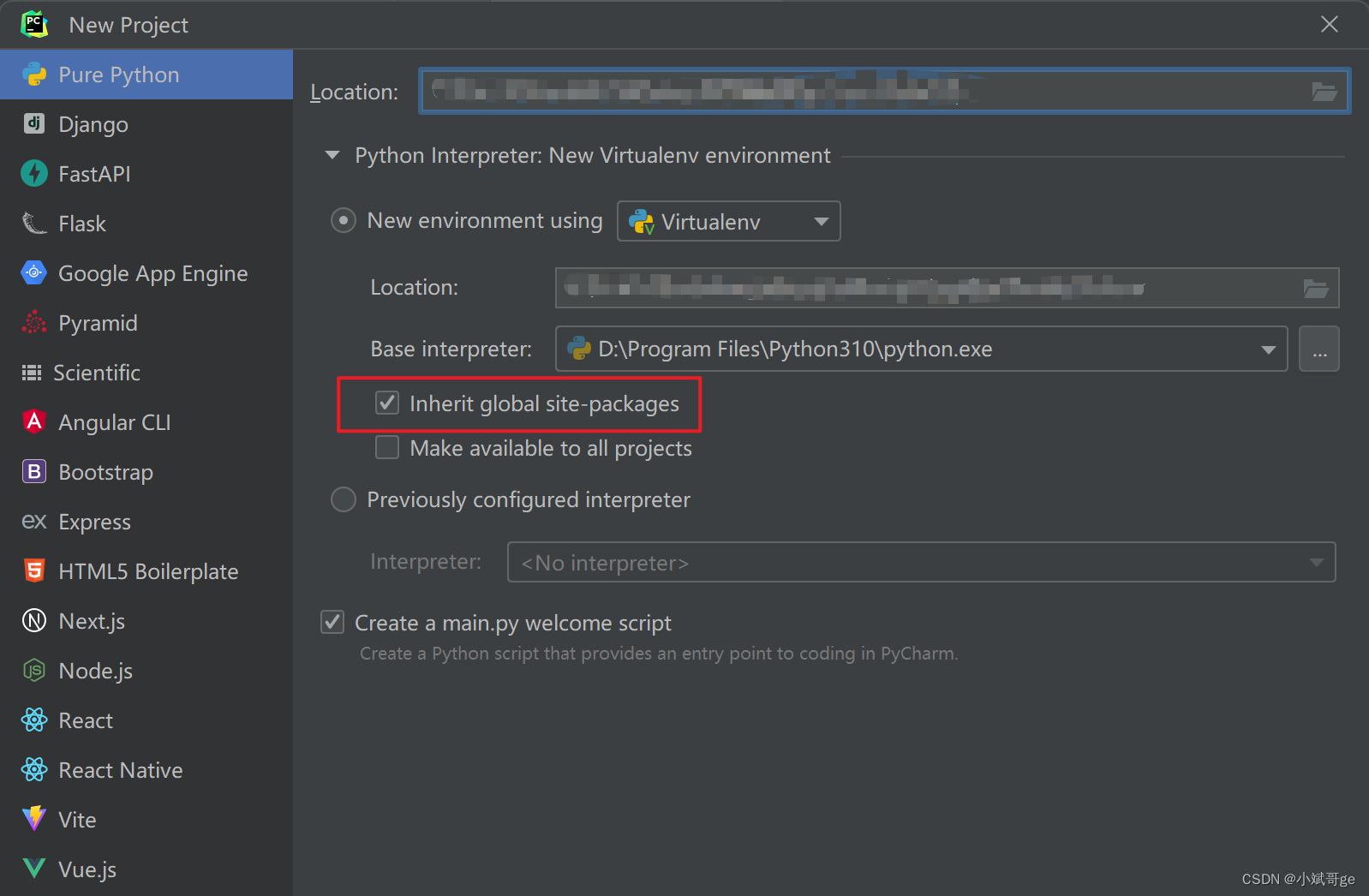Uncheck Inherit global site-packages
The width and height of the screenshot is (1369, 896).
[x=387, y=403]
